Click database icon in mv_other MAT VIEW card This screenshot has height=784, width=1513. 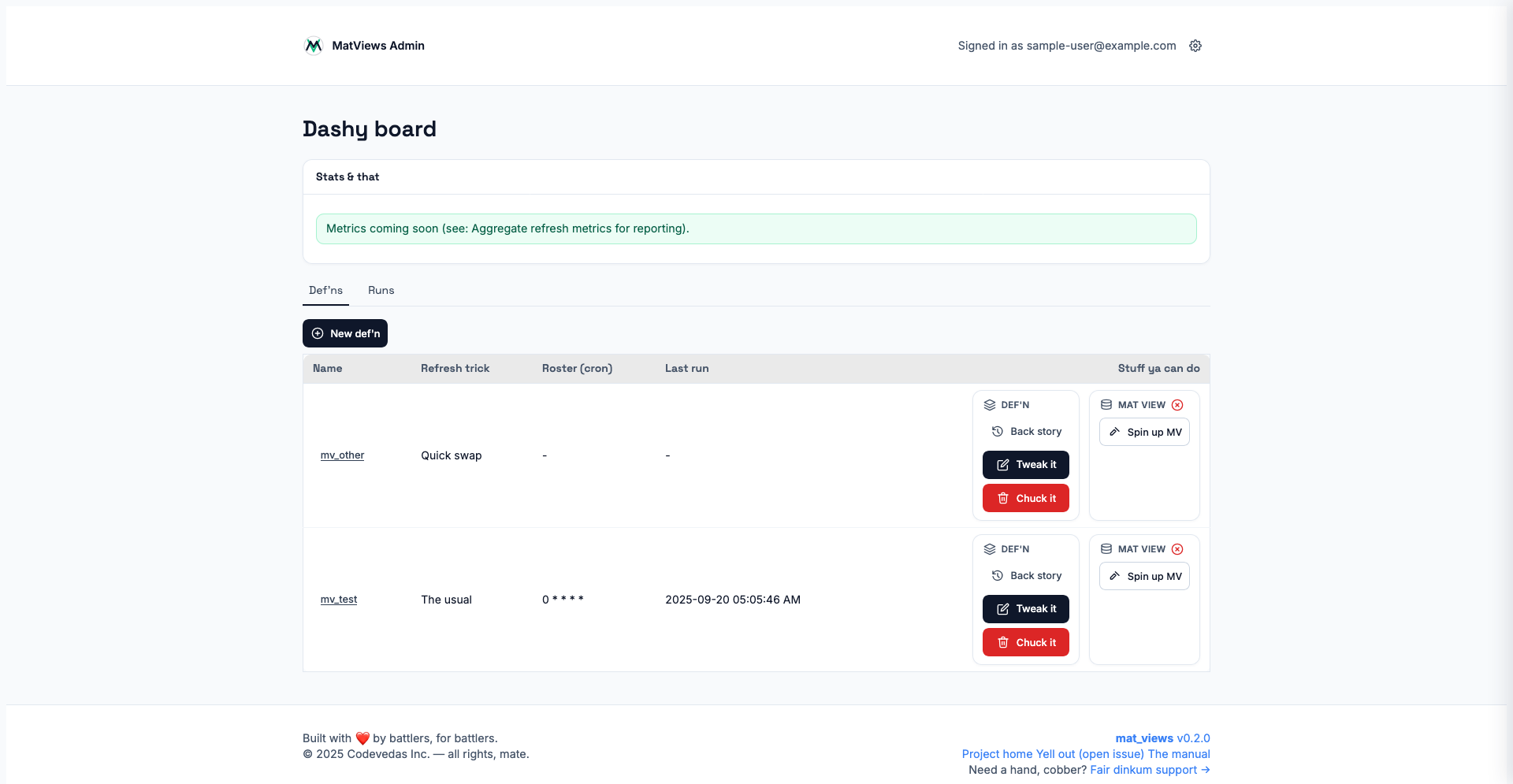1106,405
